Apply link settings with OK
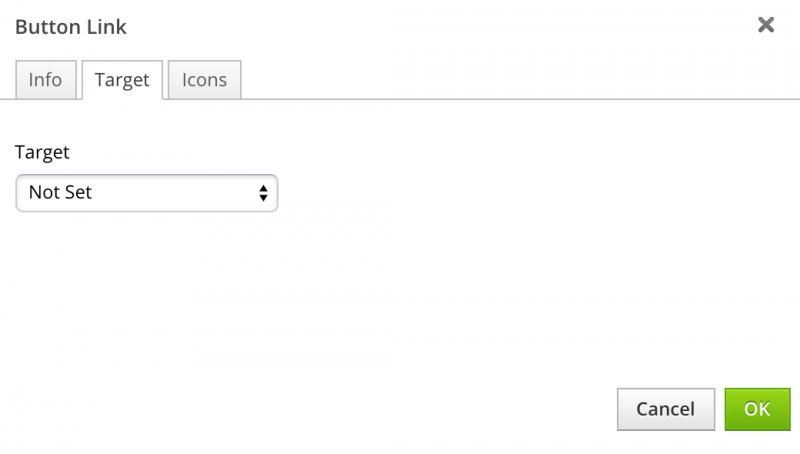This screenshot has height=454, width=800. [x=757, y=409]
